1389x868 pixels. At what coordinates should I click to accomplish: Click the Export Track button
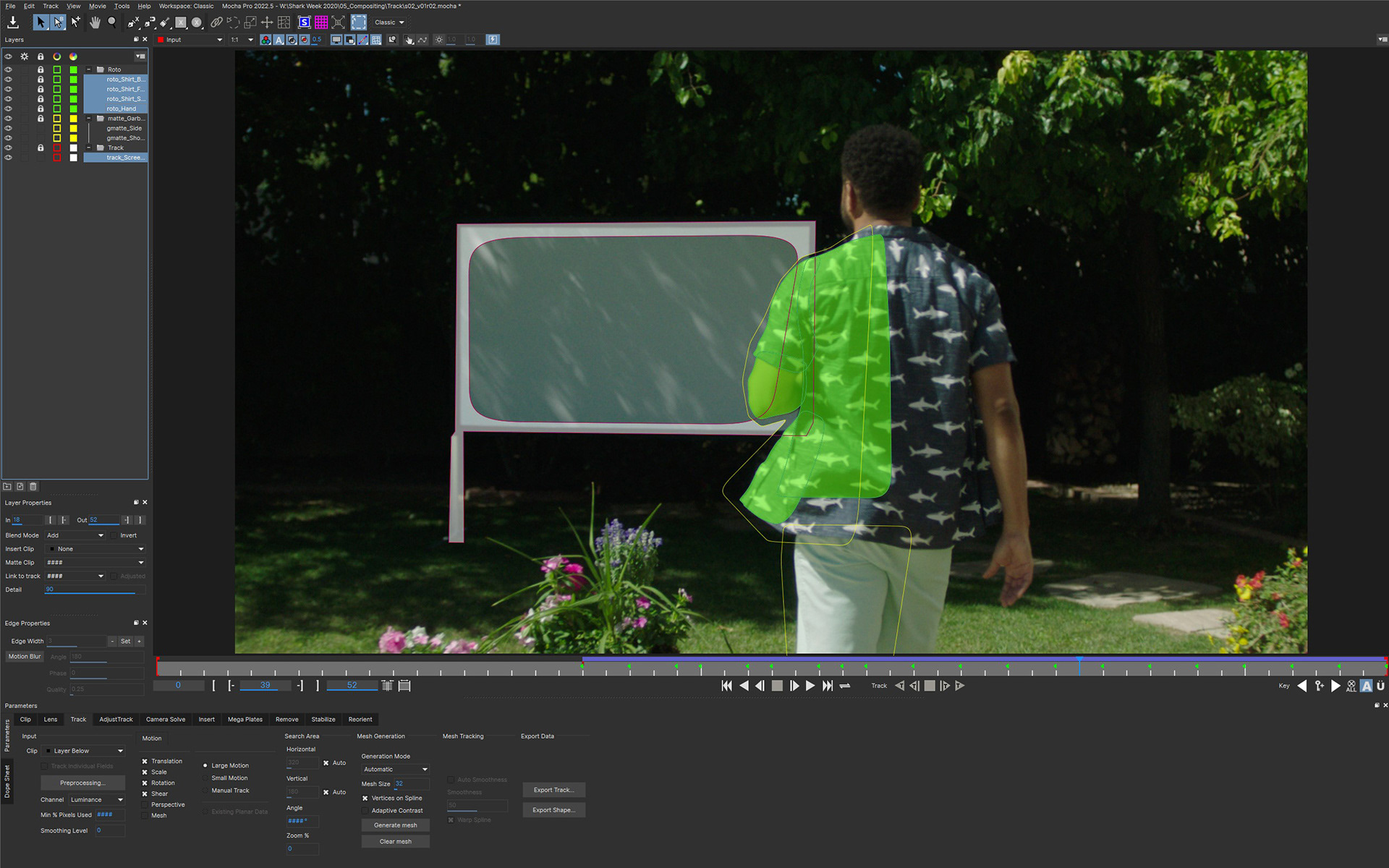point(553,790)
